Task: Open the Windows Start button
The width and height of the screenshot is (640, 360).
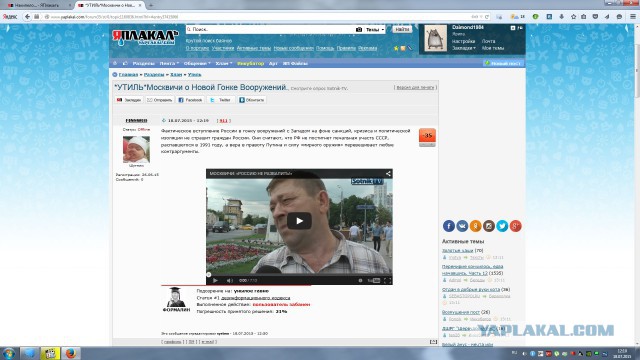Action: [x=9, y=353]
